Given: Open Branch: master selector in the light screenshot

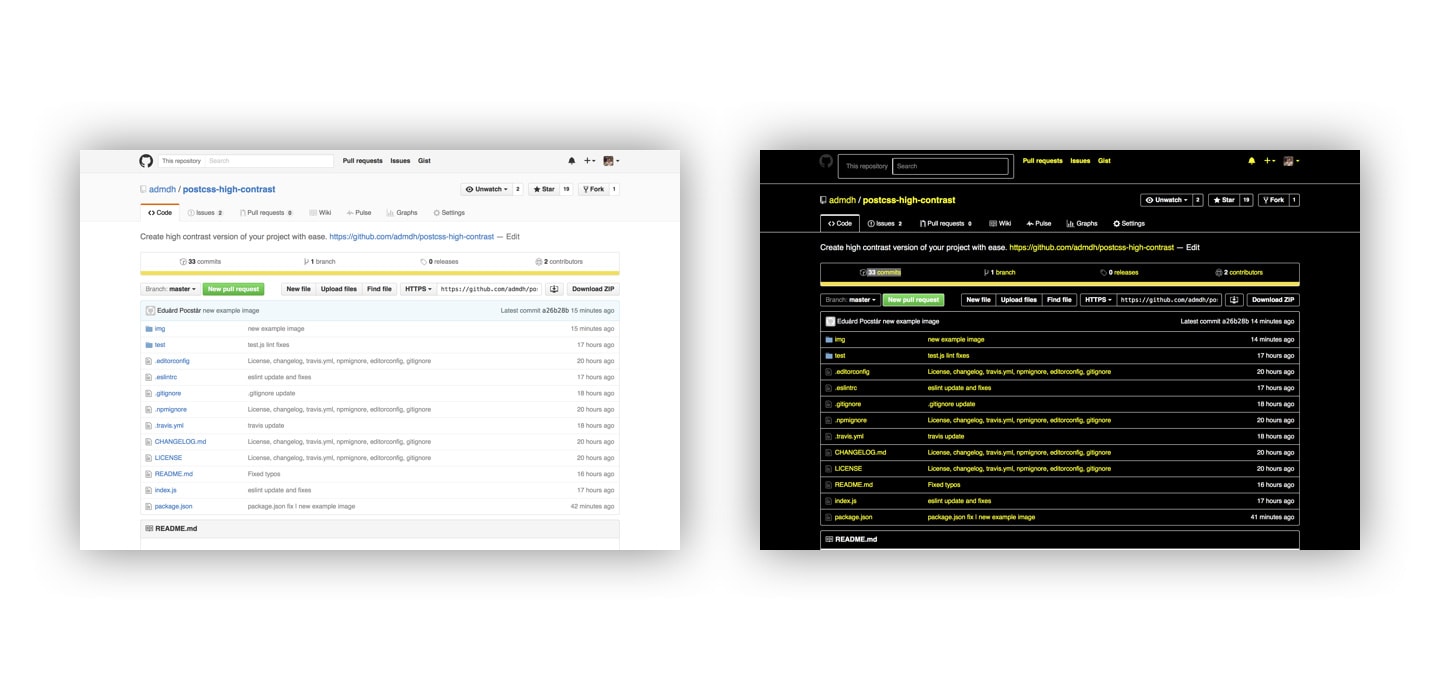Looking at the screenshot, I should pyautogui.click(x=170, y=289).
